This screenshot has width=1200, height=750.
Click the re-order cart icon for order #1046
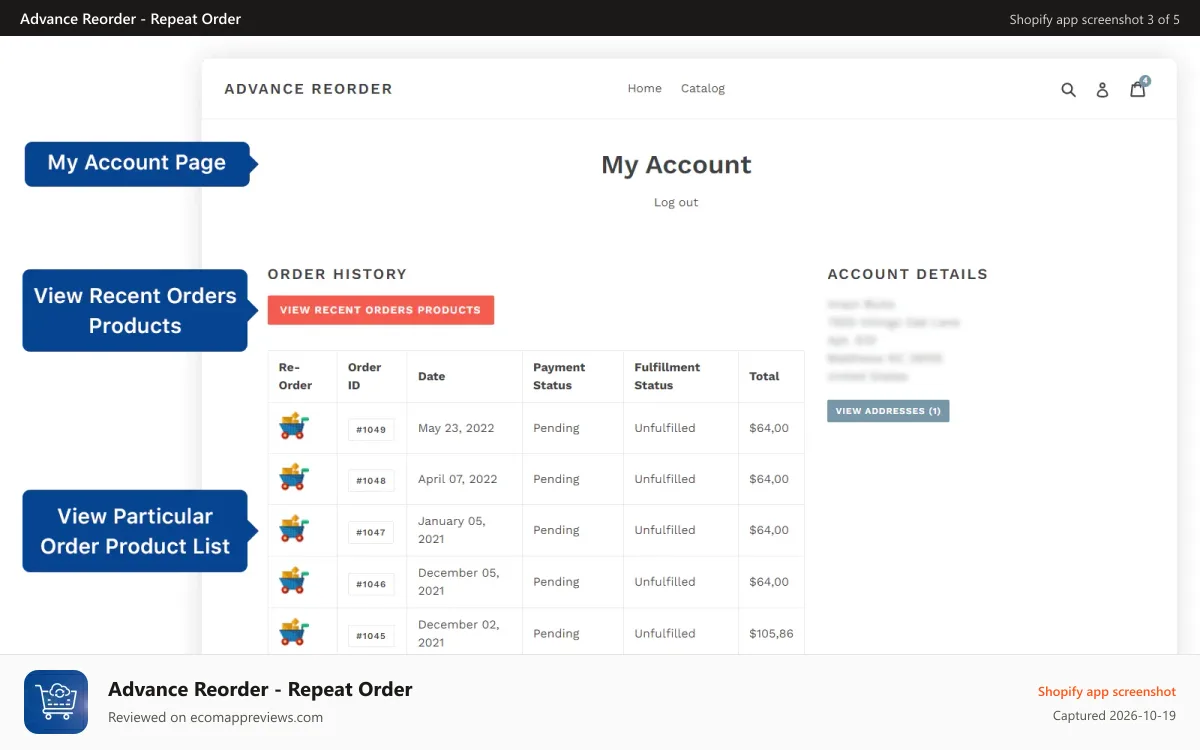click(293, 581)
